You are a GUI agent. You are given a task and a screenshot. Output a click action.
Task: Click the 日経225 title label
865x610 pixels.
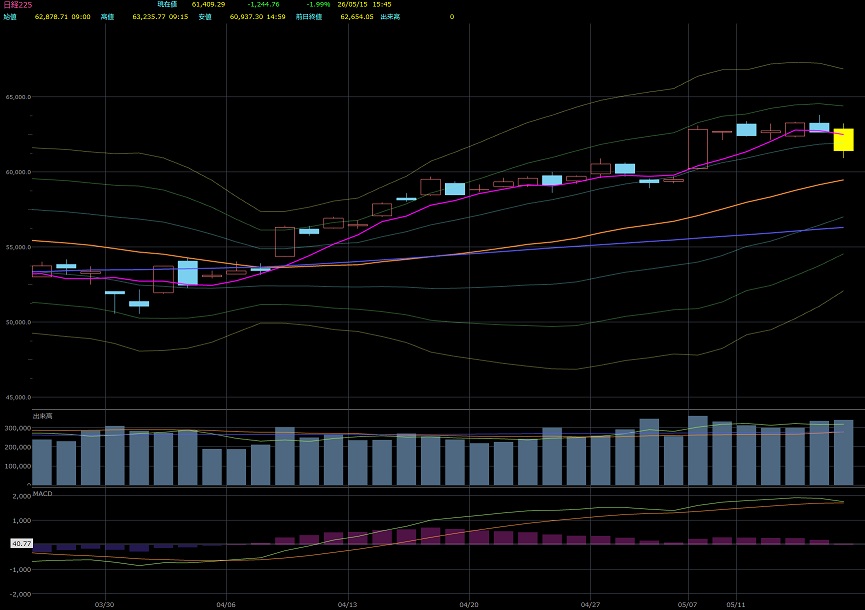point(18,4)
